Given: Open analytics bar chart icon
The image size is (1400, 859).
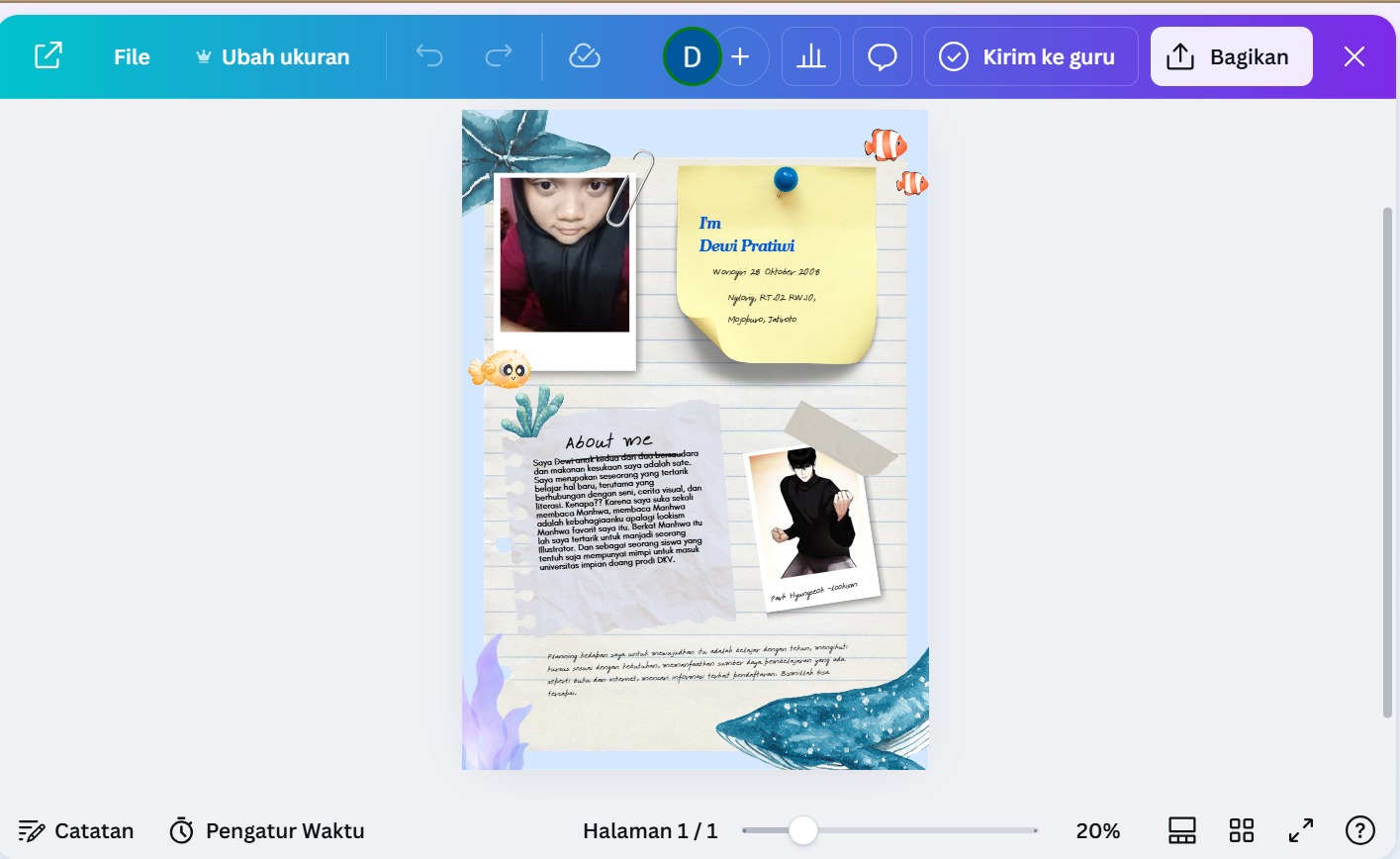Looking at the screenshot, I should click(x=811, y=56).
